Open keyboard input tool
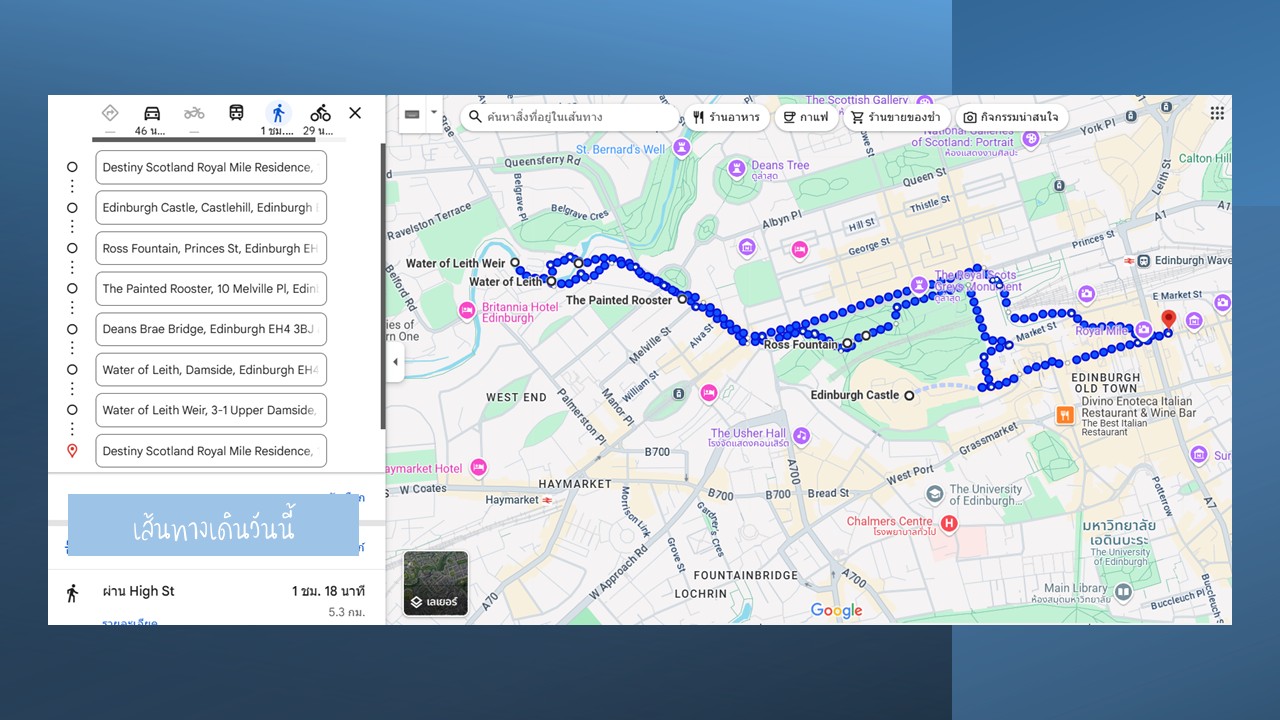Viewport: 1280px width, 720px height. tap(412, 114)
